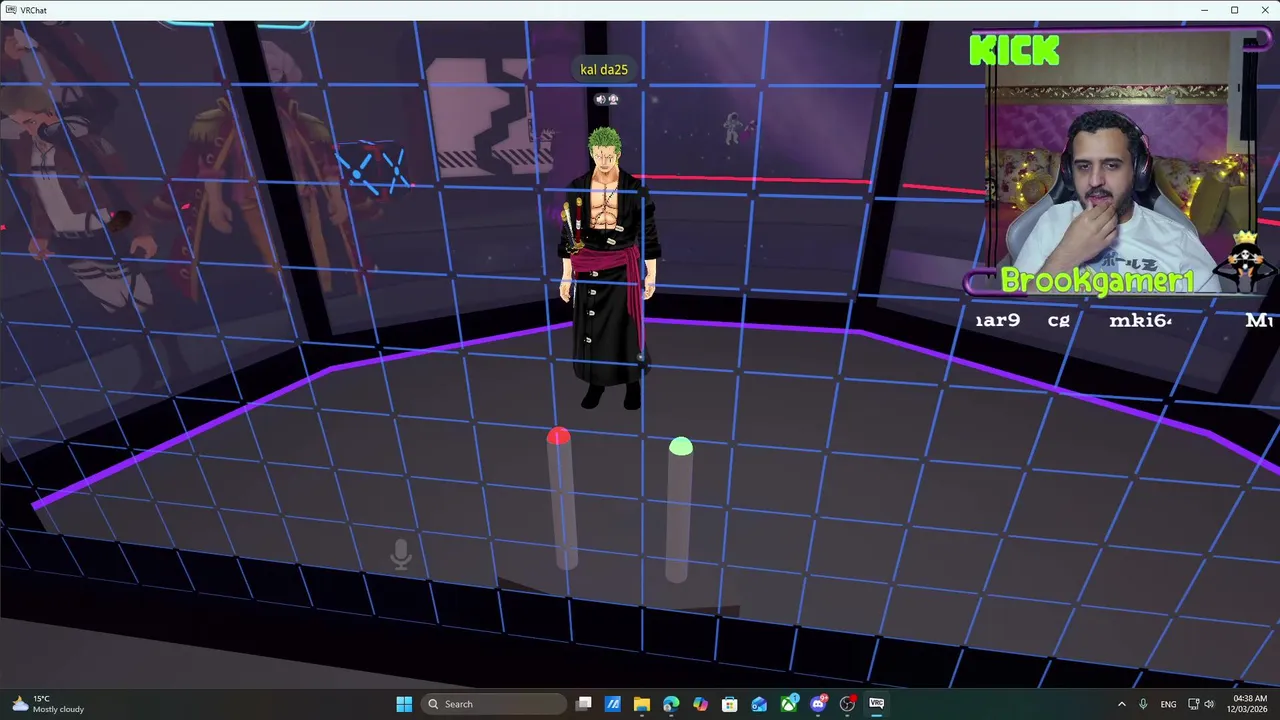Open the clock showing 04:38 AM
Screen dimensions: 1280x720
coord(1249,704)
